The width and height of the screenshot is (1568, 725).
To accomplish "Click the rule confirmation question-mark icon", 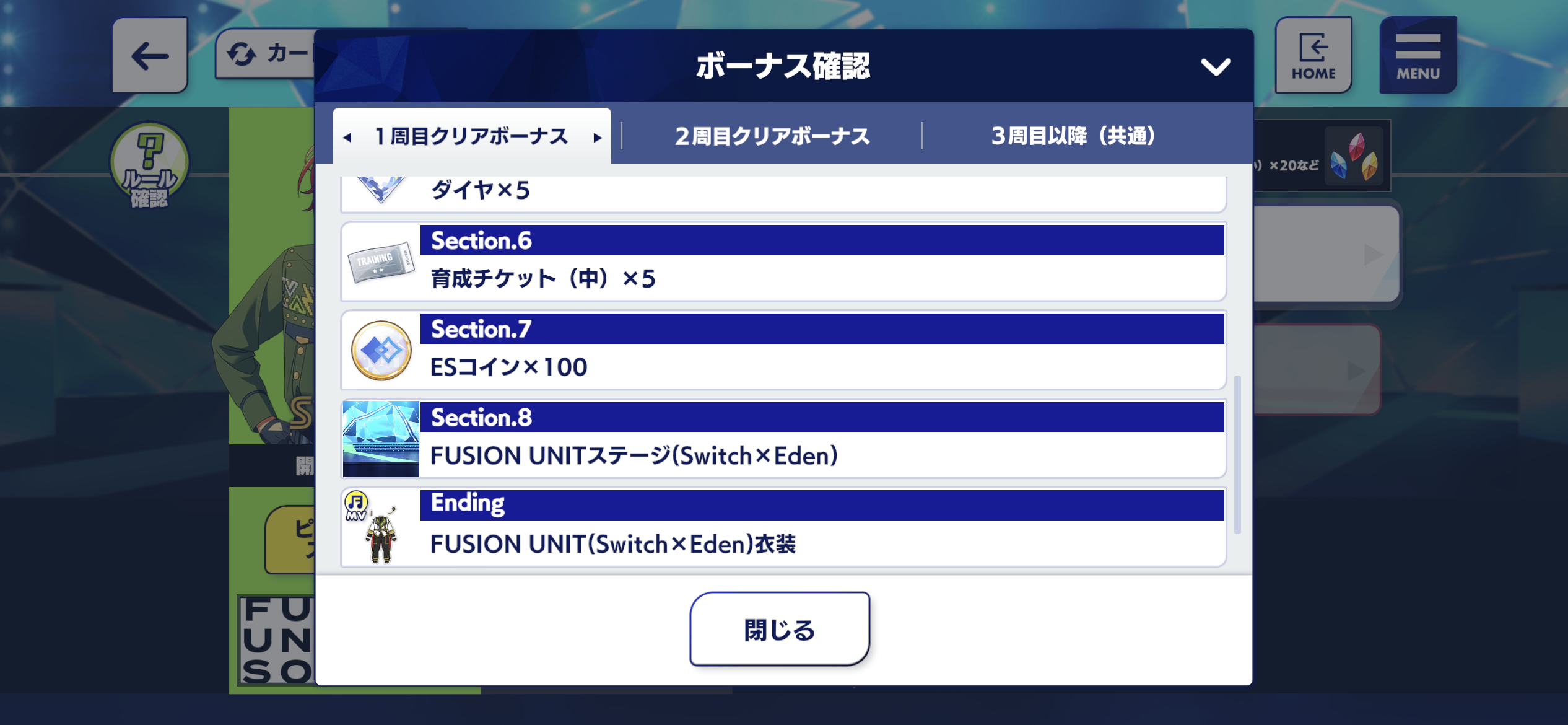I will [x=149, y=165].
